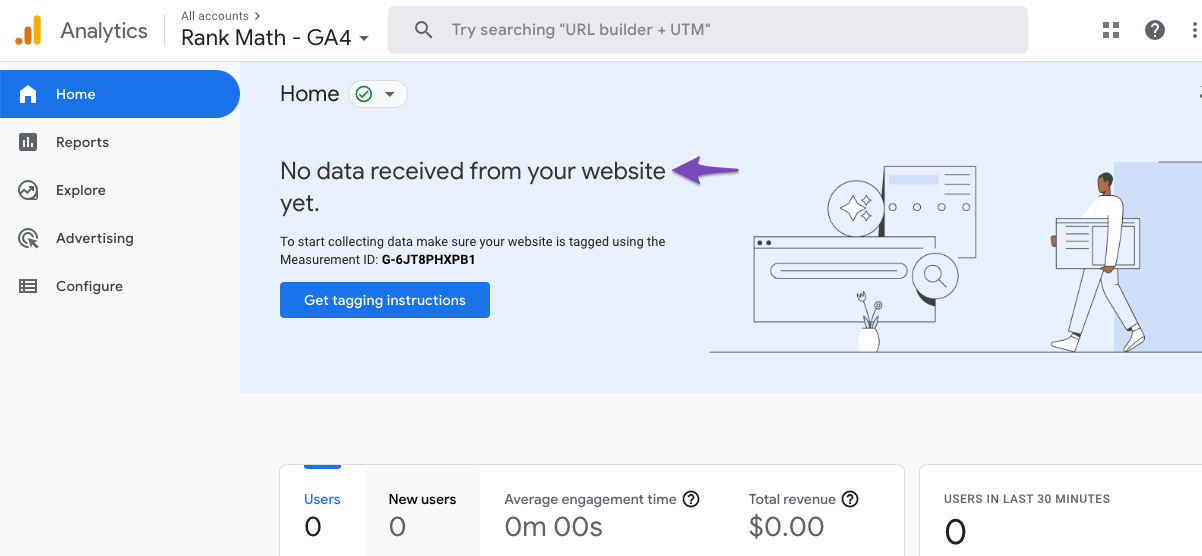The height and width of the screenshot is (556, 1202).
Task: Select the Average engagement time metric
Action: click(x=601, y=511)
